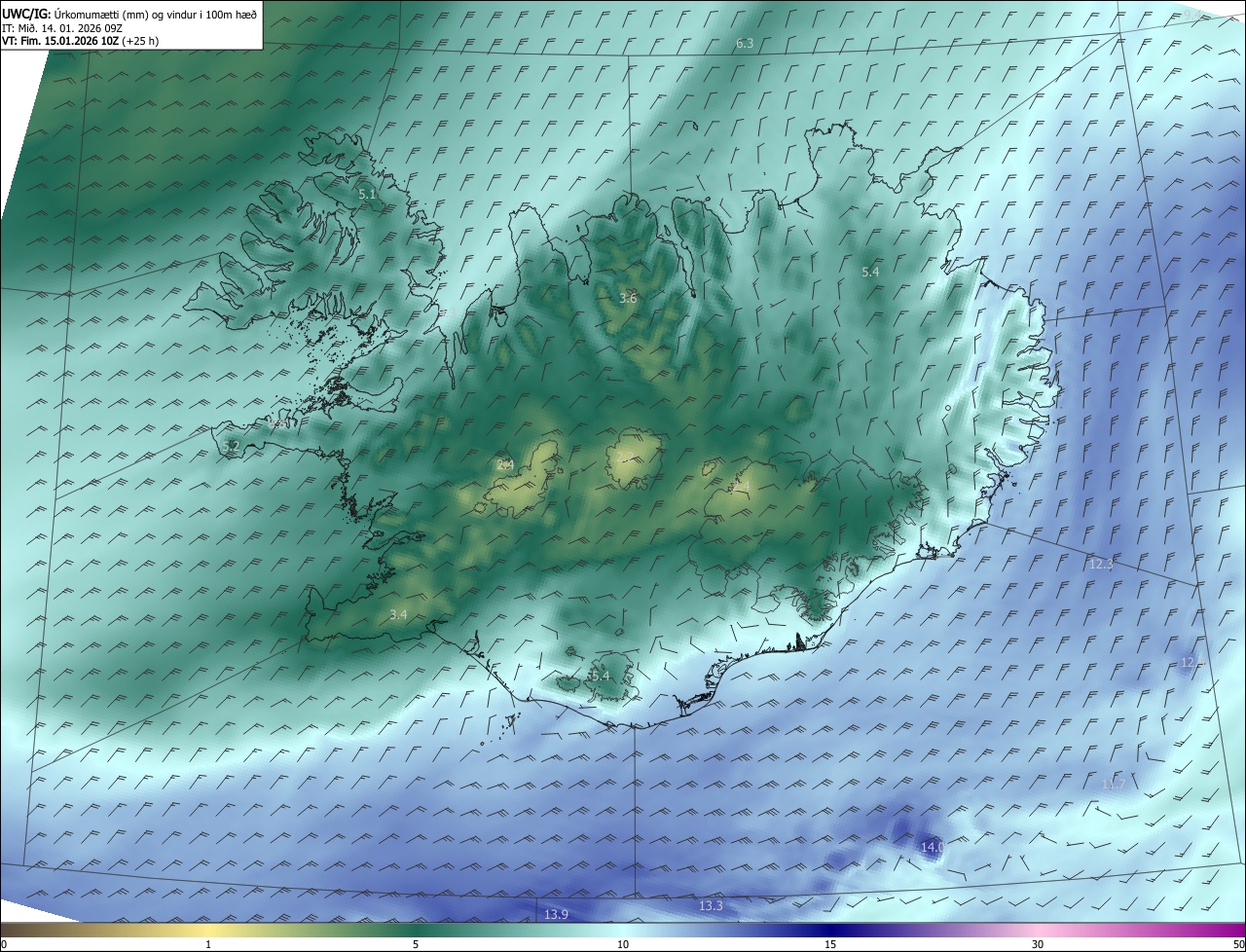The height and width of the screenshot is (952, 1246).
Task: Click the colour scale tick labelled 30
Action: coord(1038,944)
